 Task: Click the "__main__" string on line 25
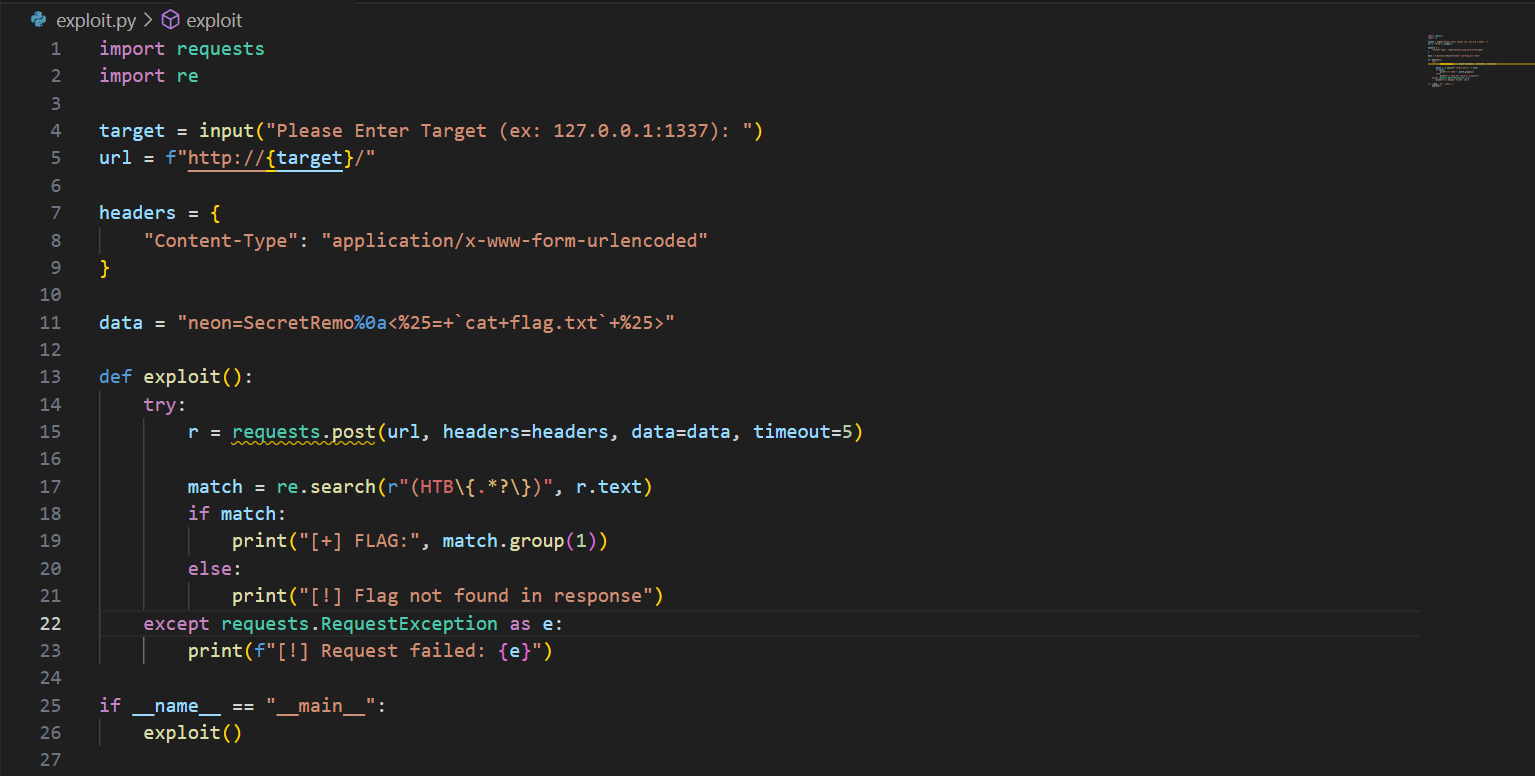pos(321,705)
